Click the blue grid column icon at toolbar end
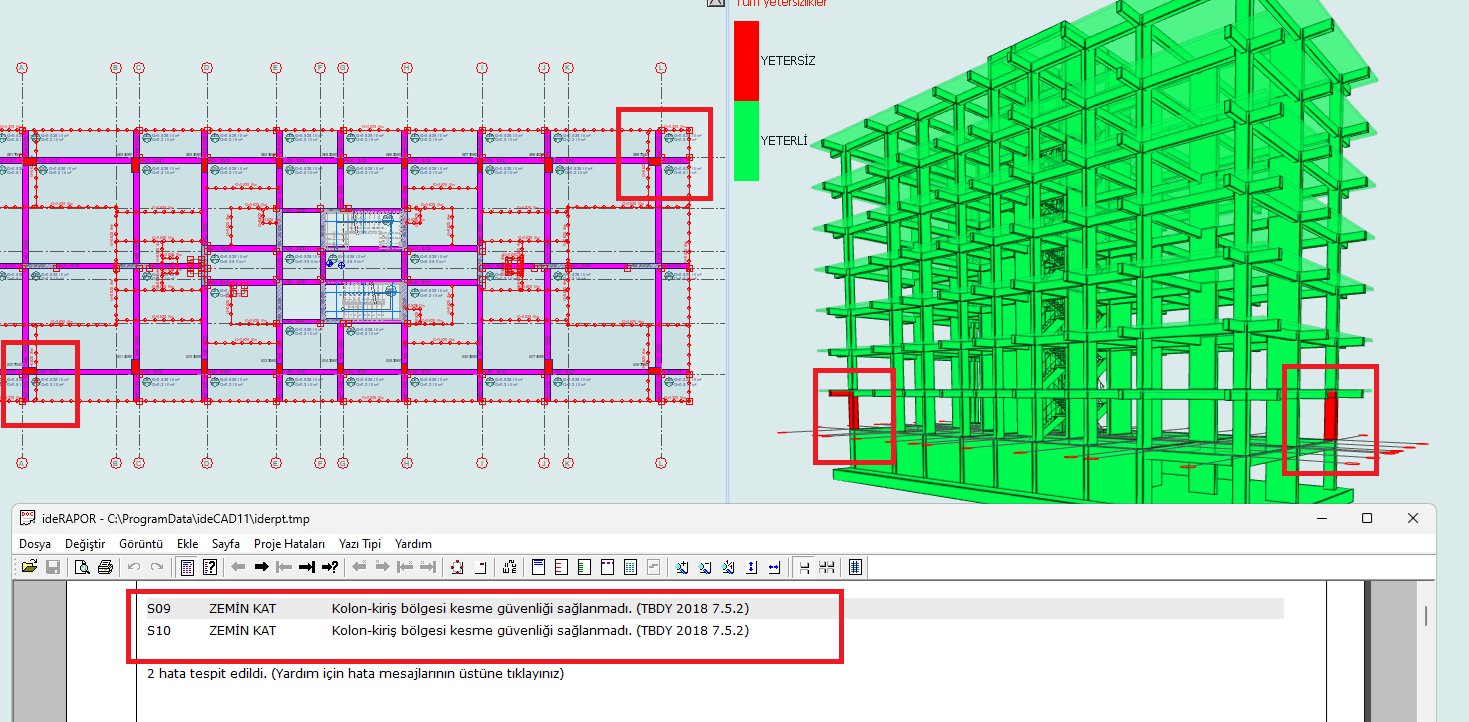Image resolution: width=1469 pixels, height=722 pixels. [x=855, y=567]
